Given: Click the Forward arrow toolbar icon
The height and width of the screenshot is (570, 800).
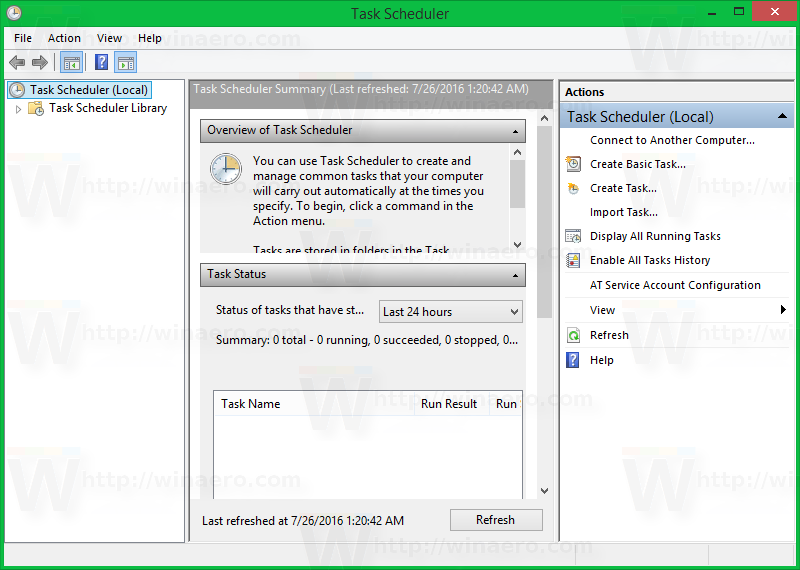Looking at the screenshot, I should [x=39, y=63].
